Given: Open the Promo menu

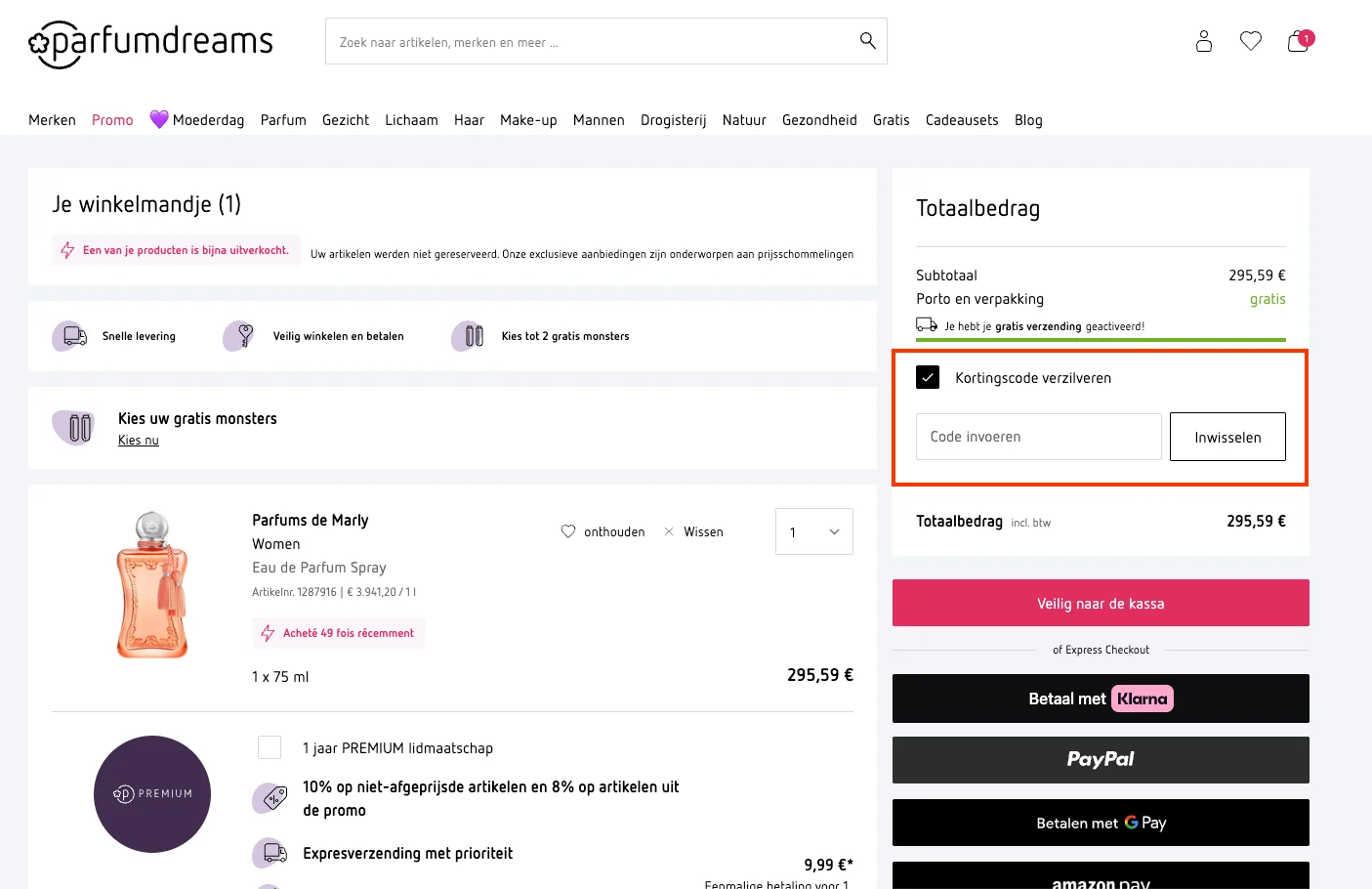Looking at the screenshot, I should tap(112, 120).
